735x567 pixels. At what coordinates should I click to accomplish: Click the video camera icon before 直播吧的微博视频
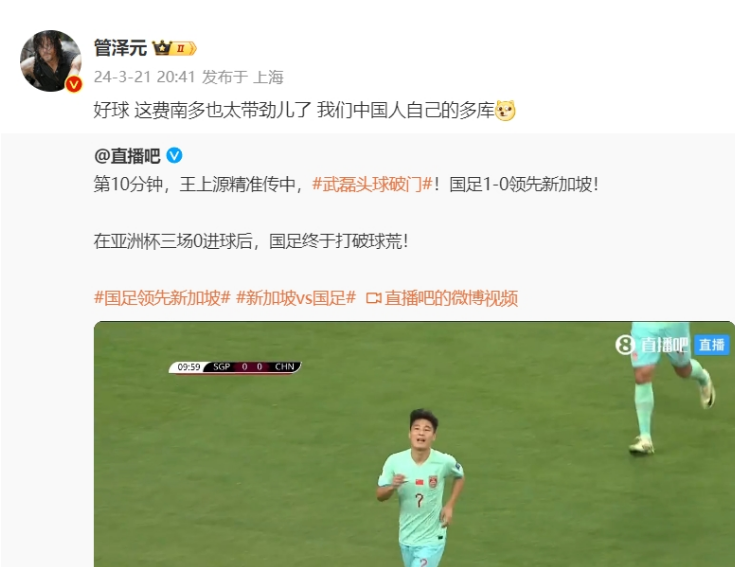coord(374,298)
